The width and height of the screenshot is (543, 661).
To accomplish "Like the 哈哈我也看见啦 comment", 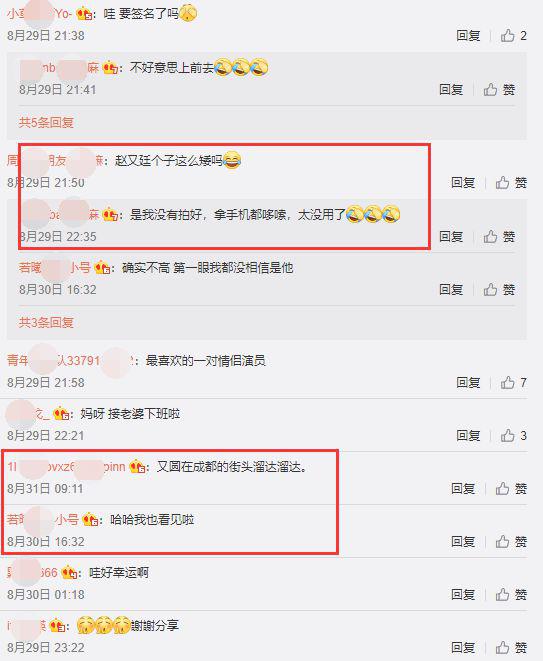I will pos(511,541).
